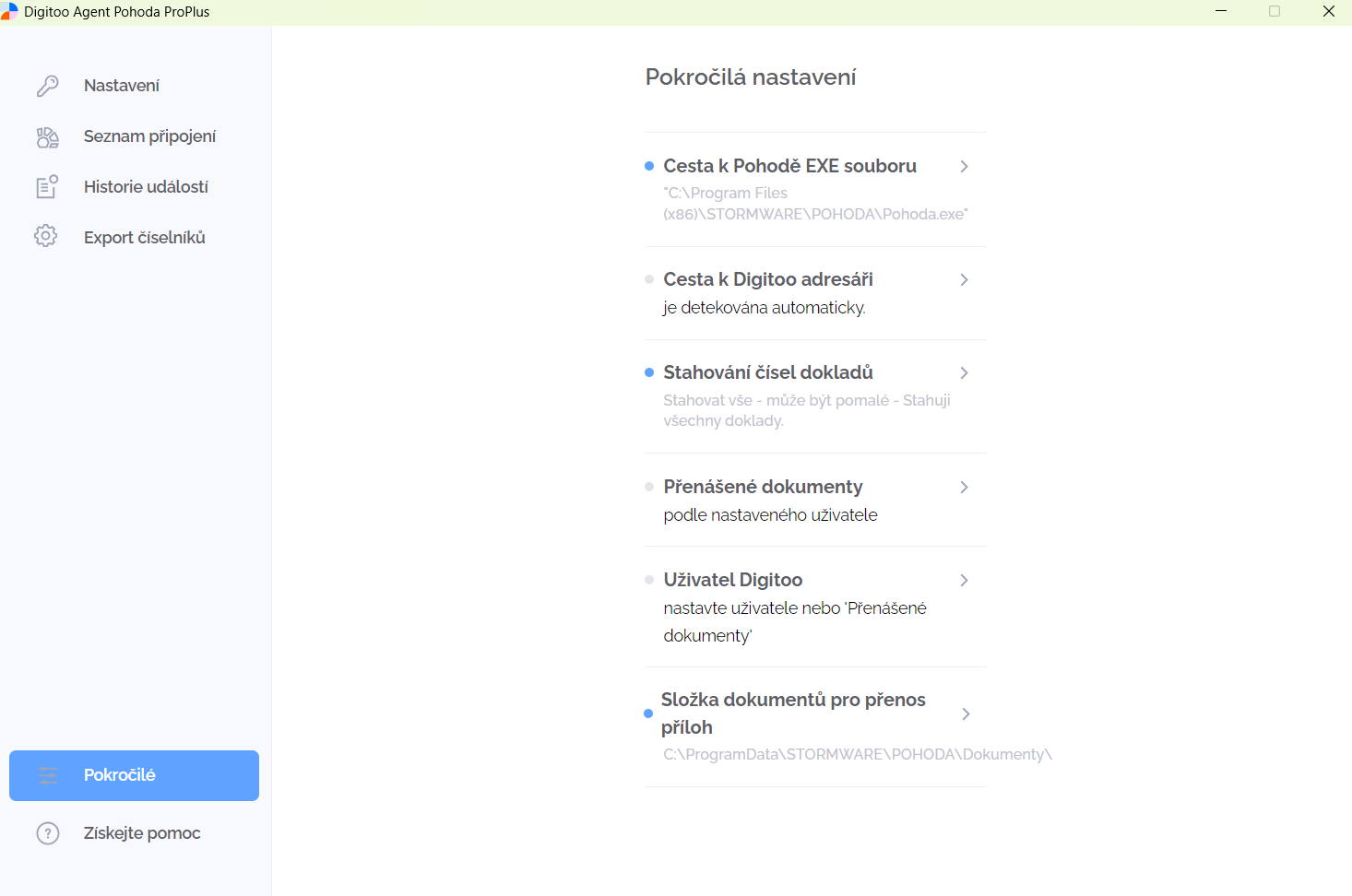Click the question mark help icon
Image resolution: width=1352 pixels, height=896 pixels.
(x=48, y=833)
